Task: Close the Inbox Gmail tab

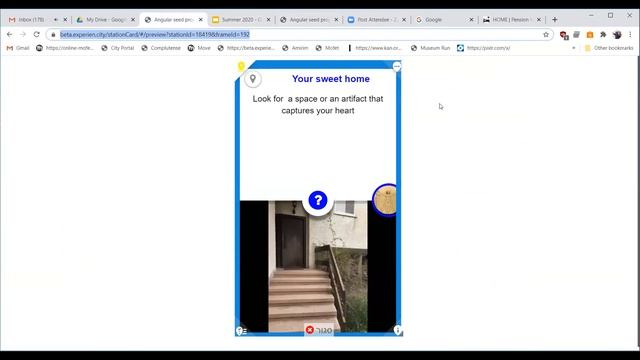Action: (x=65, y=20)
